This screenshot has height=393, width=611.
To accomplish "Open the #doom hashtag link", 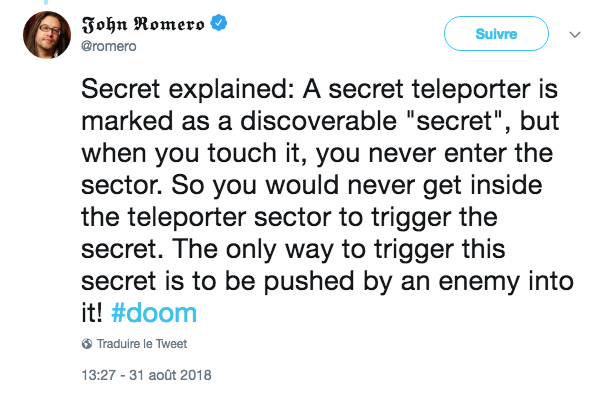I will click(x=154, y=312).
